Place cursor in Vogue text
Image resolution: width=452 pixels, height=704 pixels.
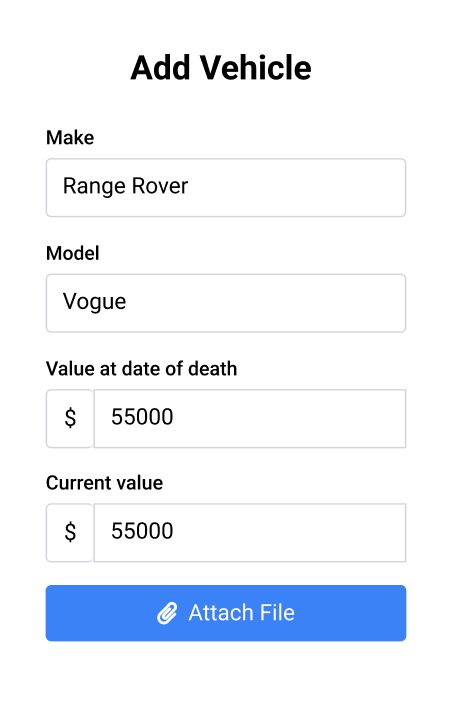tap(94, 302)
